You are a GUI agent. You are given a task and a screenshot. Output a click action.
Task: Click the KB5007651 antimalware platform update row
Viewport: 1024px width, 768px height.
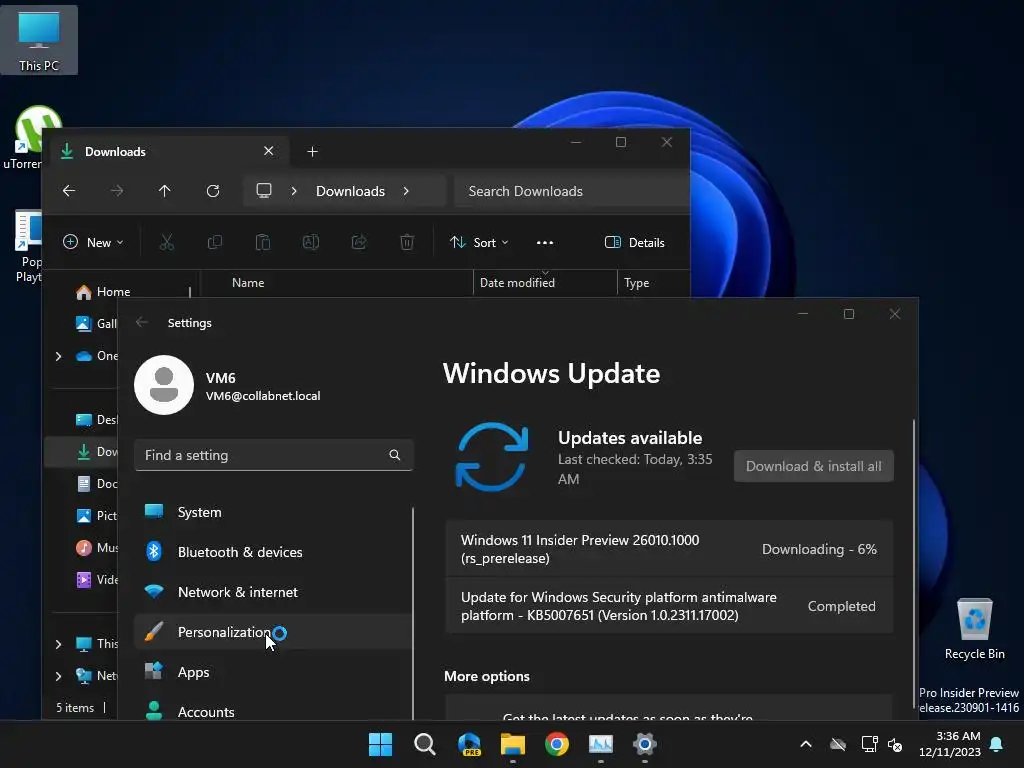[669, 606]
